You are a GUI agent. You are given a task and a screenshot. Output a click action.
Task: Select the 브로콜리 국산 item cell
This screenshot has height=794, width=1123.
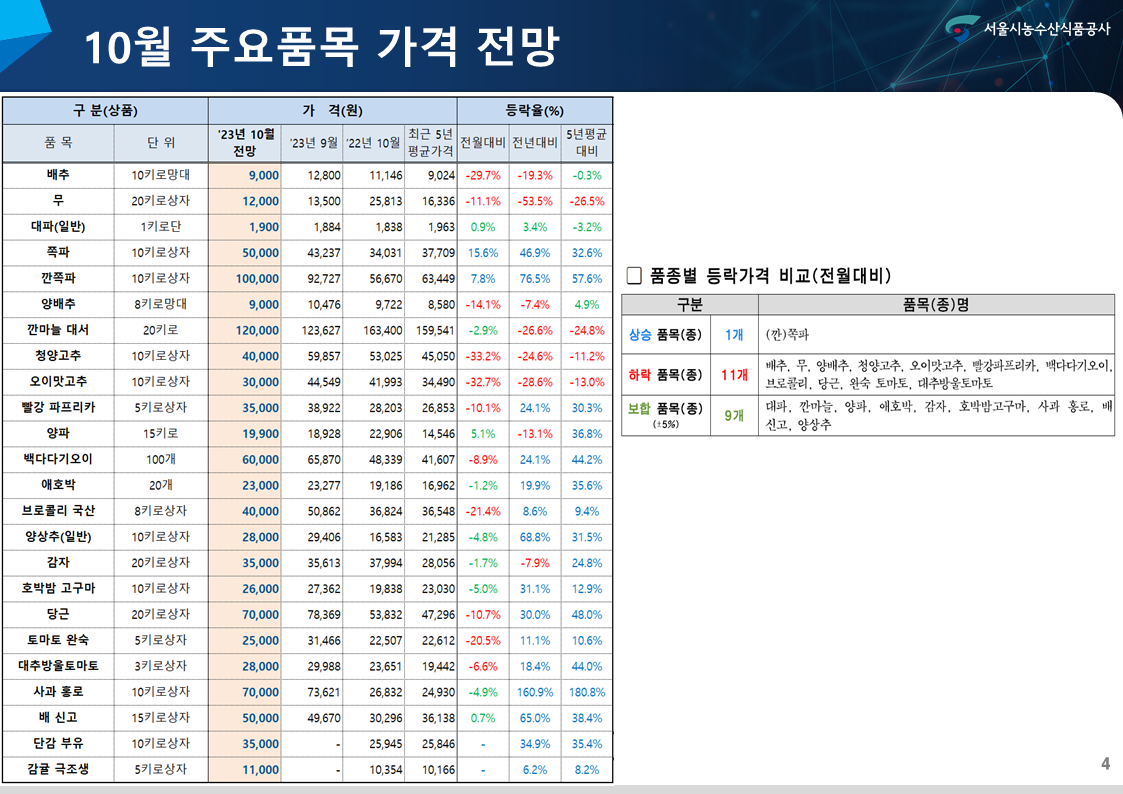[58, 511]
